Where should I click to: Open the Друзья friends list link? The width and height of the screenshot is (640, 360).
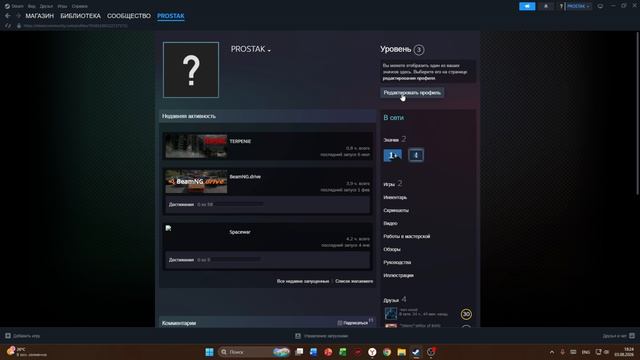point(391,300)
